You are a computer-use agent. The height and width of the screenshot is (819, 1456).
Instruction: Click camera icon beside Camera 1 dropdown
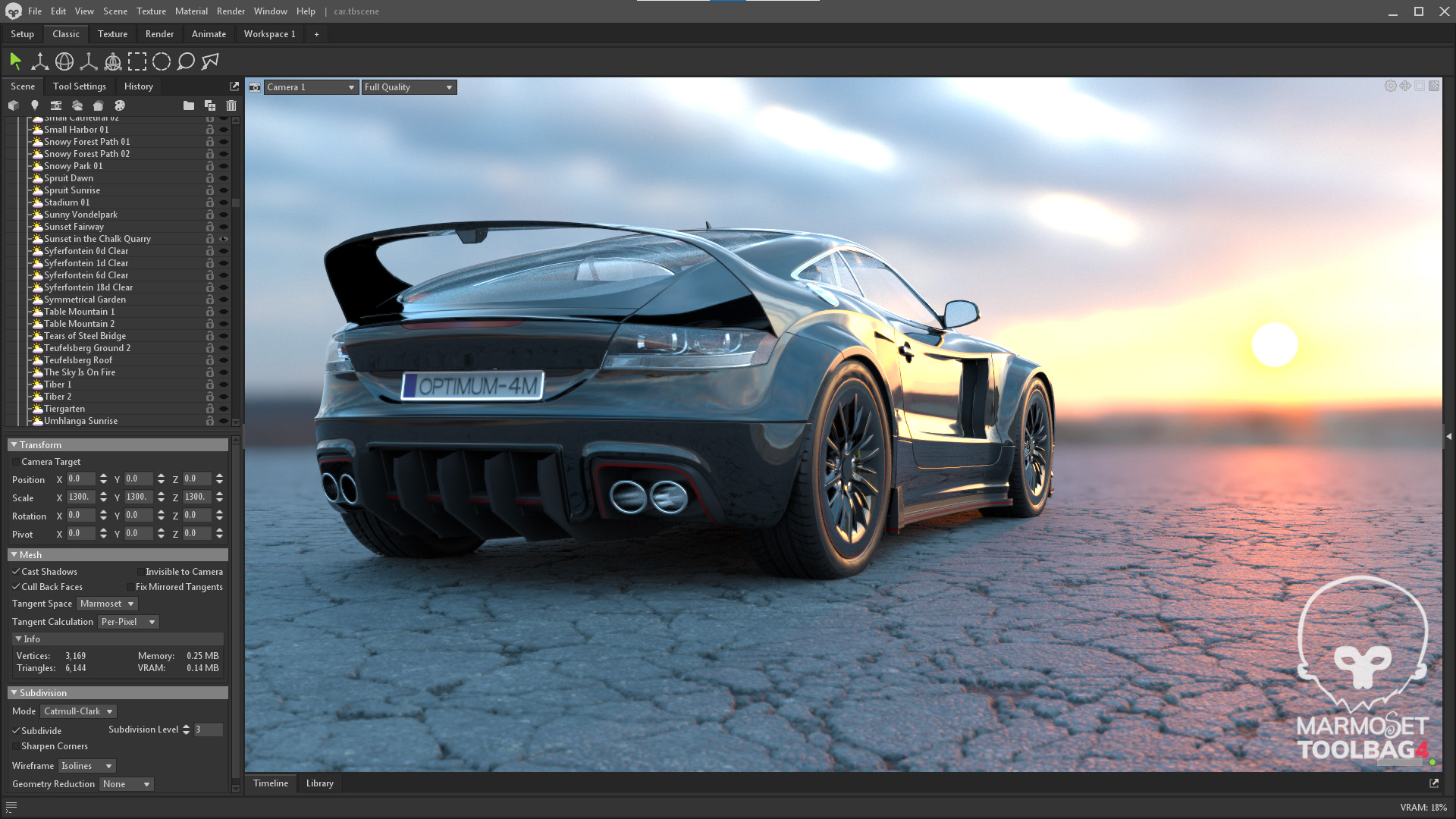pos(255,87)
